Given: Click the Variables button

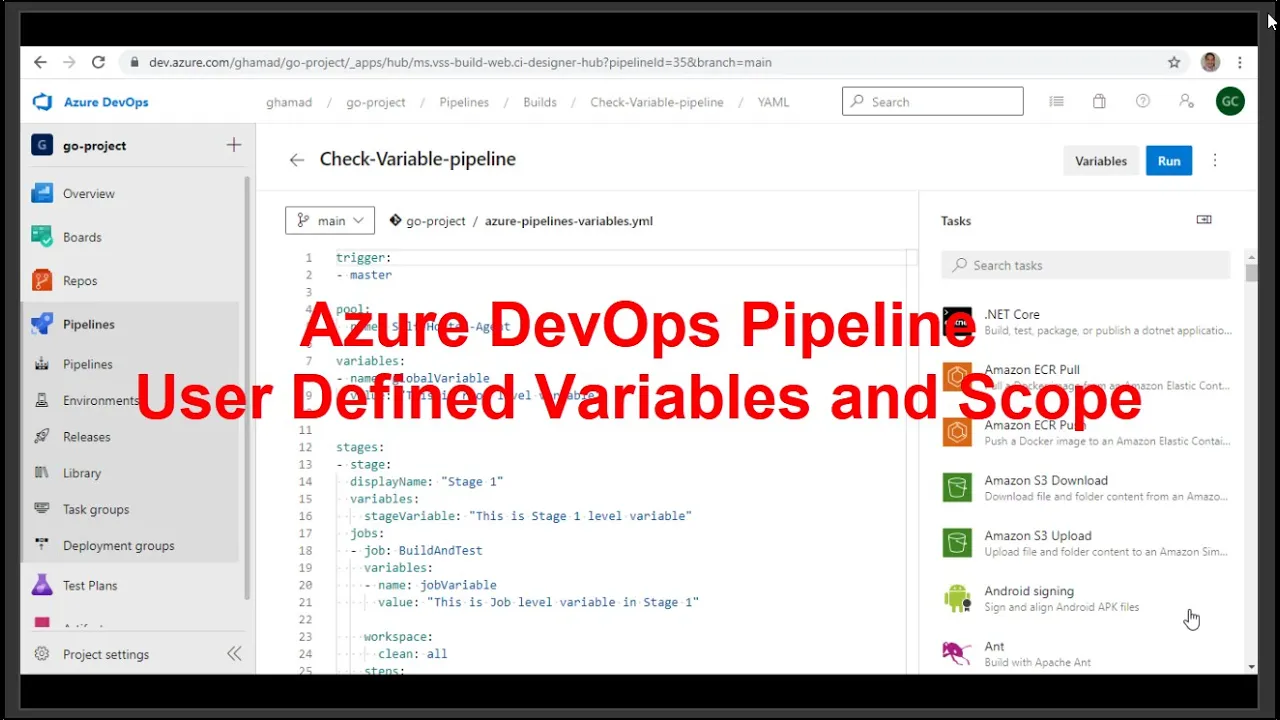Looking at the screenshot, I should pyautogui.click(x=1101, y=160).
